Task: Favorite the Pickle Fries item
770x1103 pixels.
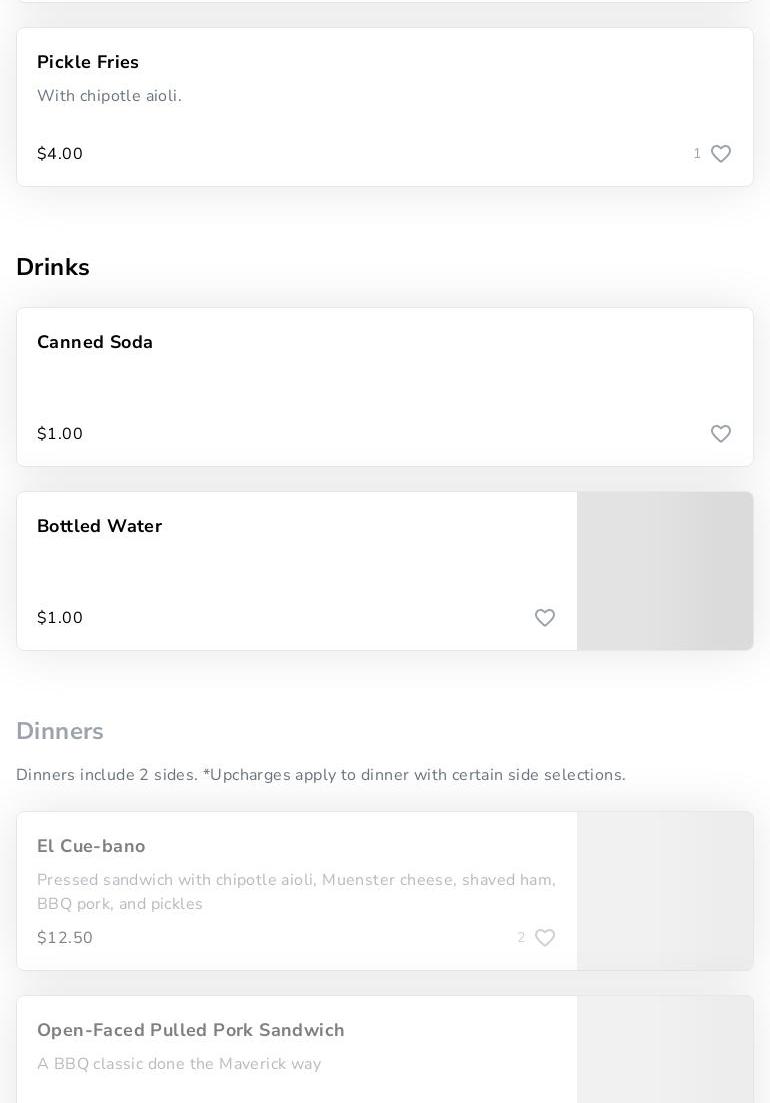Action: [x=720, y=154]
